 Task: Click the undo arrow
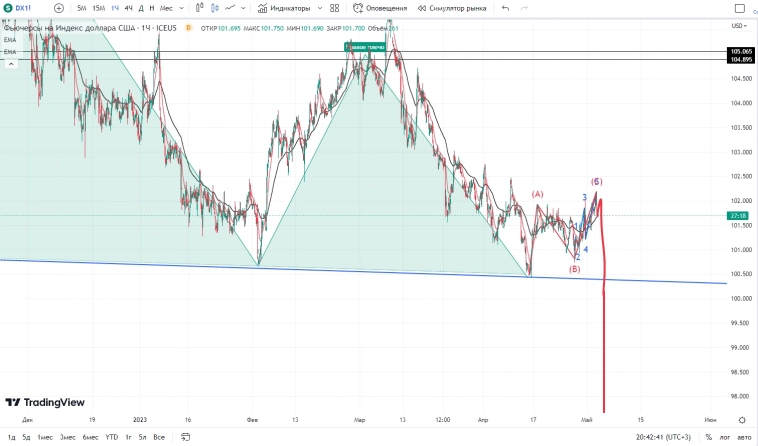point(505,8)
